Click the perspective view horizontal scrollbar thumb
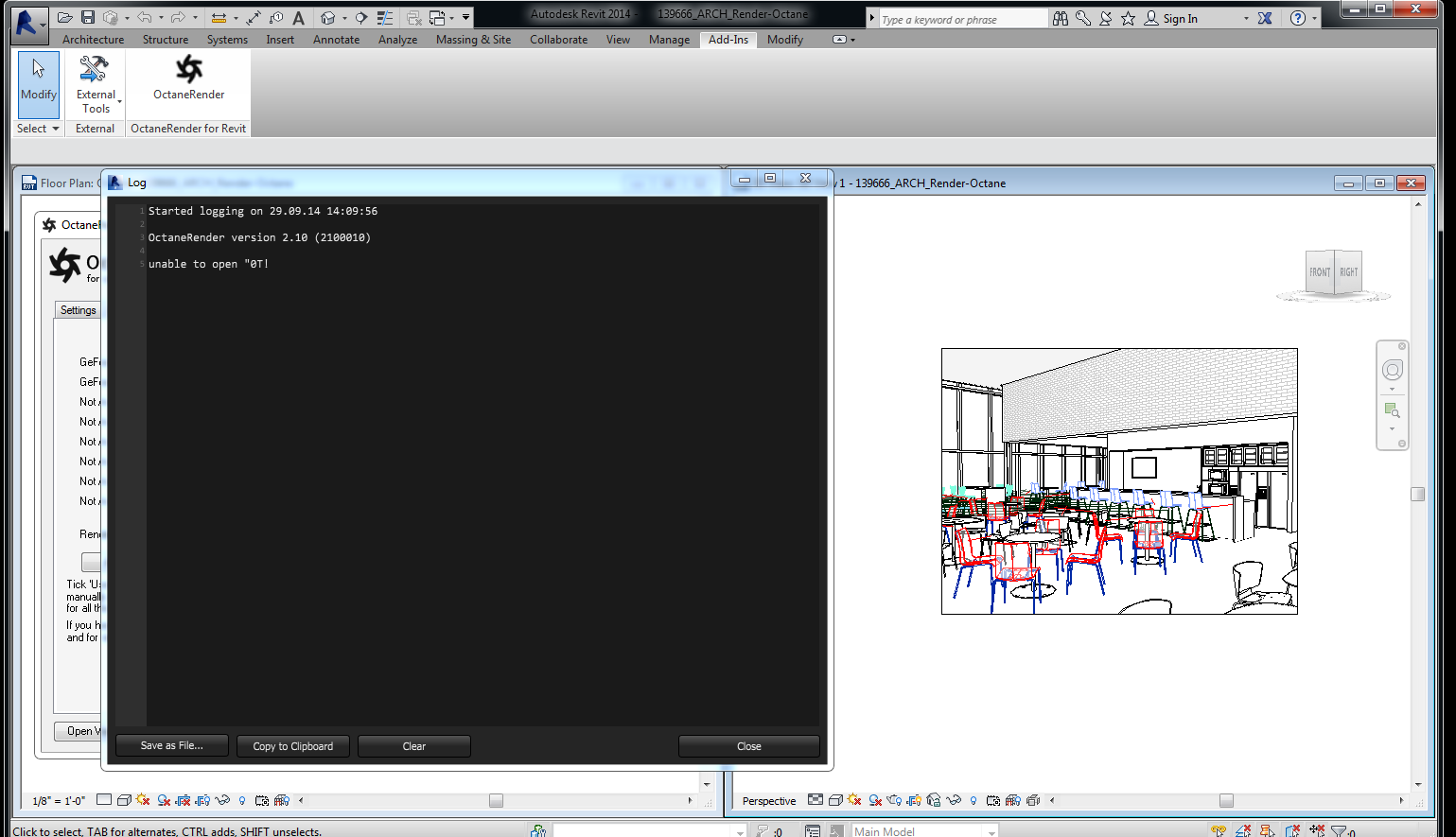The image size is (1456, 837). (1226, 800)
